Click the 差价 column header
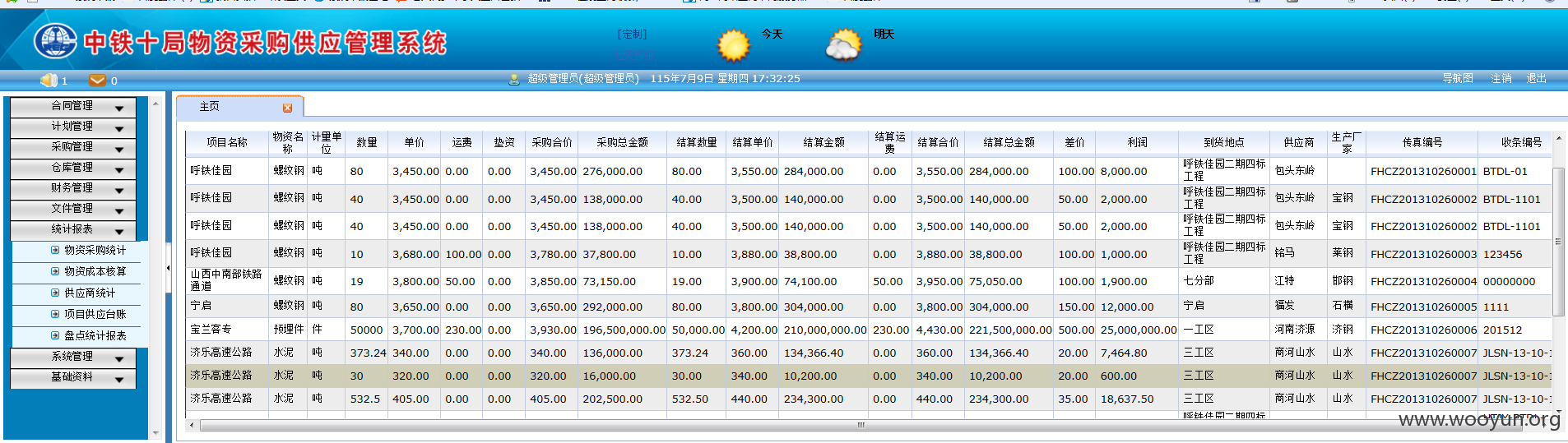The width and height of the screenshot is (1568, 443). click(1075, 143)
